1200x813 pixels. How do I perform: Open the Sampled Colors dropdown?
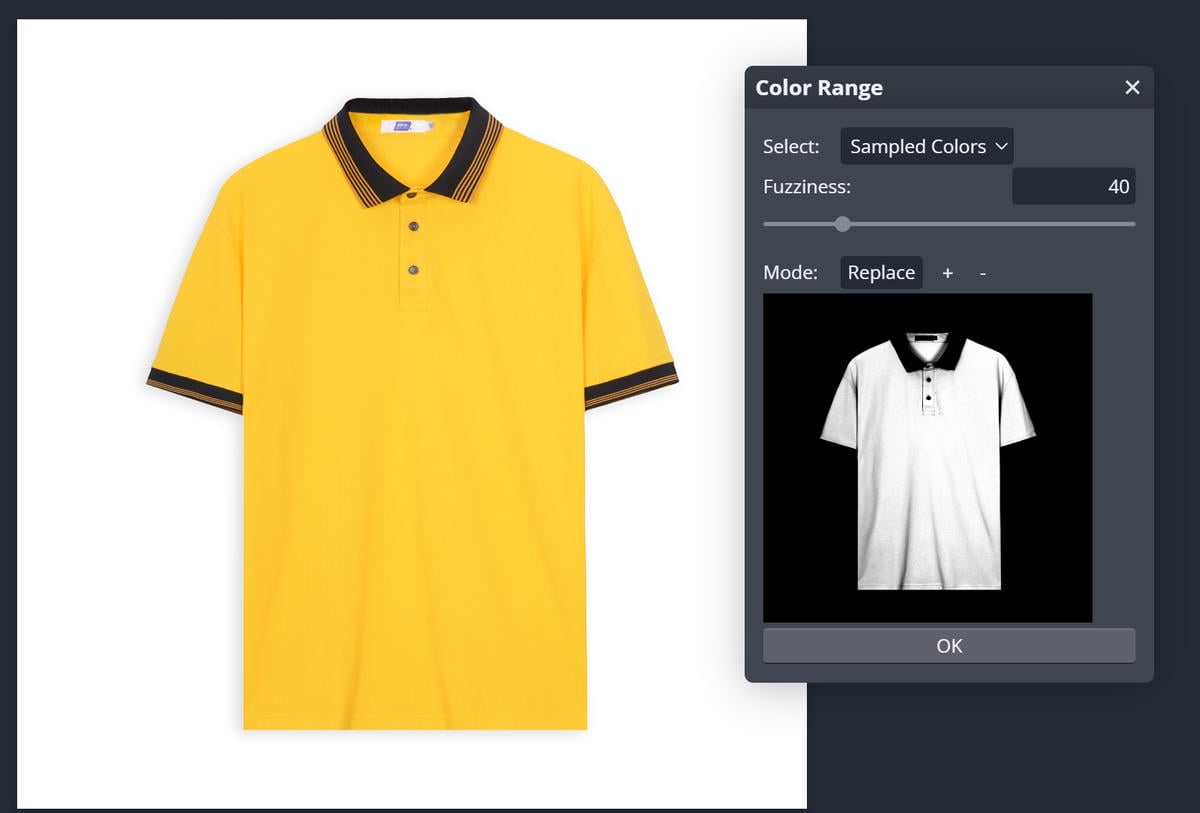tap(927, 146)
